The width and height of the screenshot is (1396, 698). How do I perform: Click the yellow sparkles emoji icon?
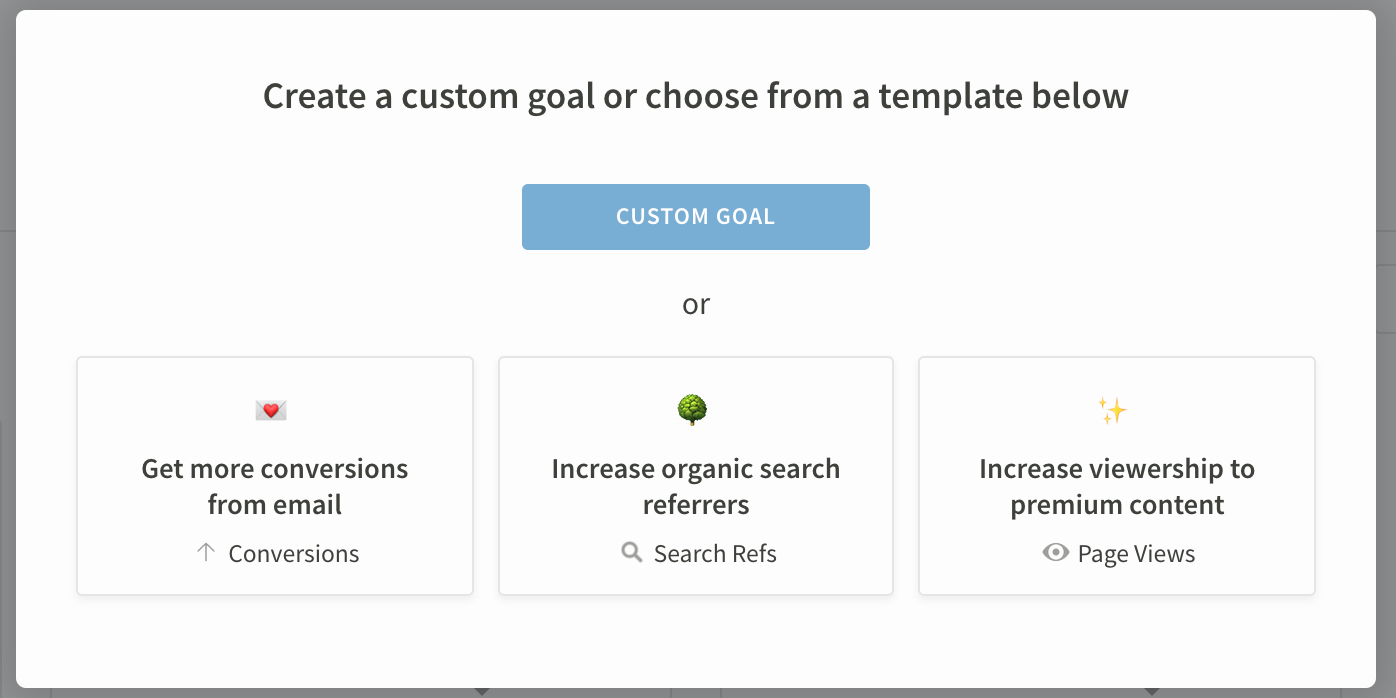click(x=1112, y=410)
